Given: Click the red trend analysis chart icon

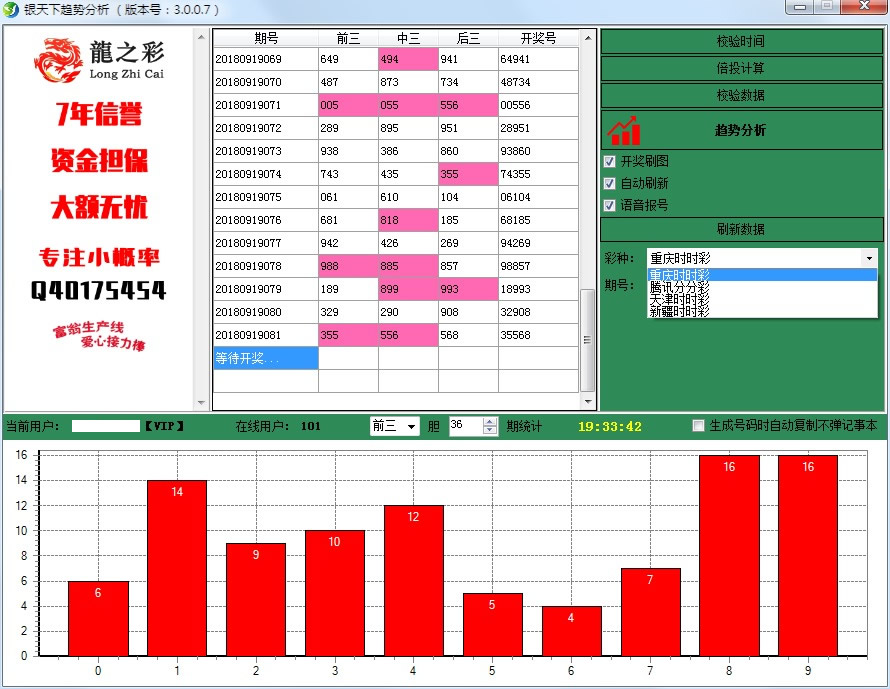Looking at the screenshot, I should 624,130.
